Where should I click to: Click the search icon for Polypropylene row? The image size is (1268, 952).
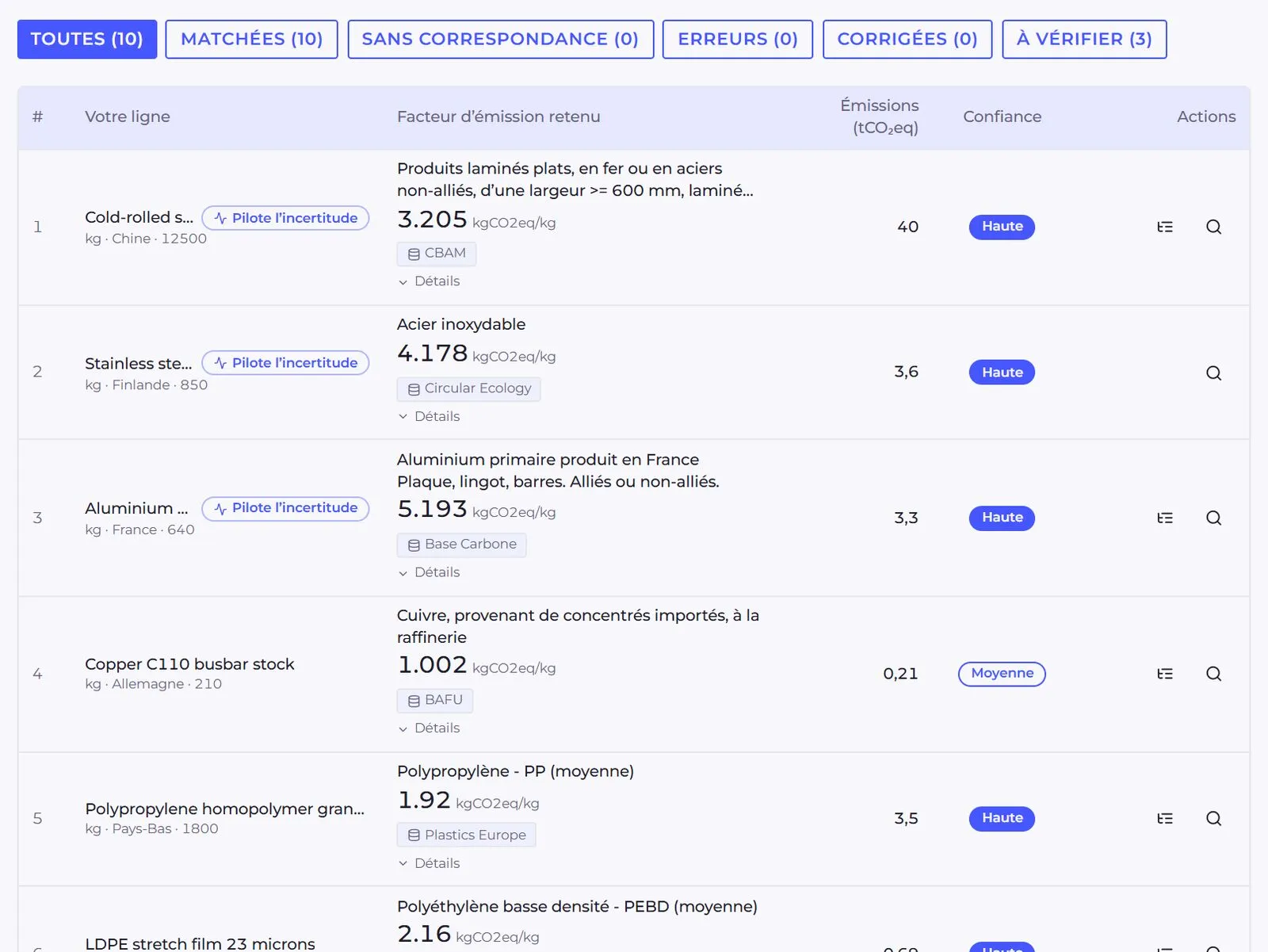point(1213,818)
